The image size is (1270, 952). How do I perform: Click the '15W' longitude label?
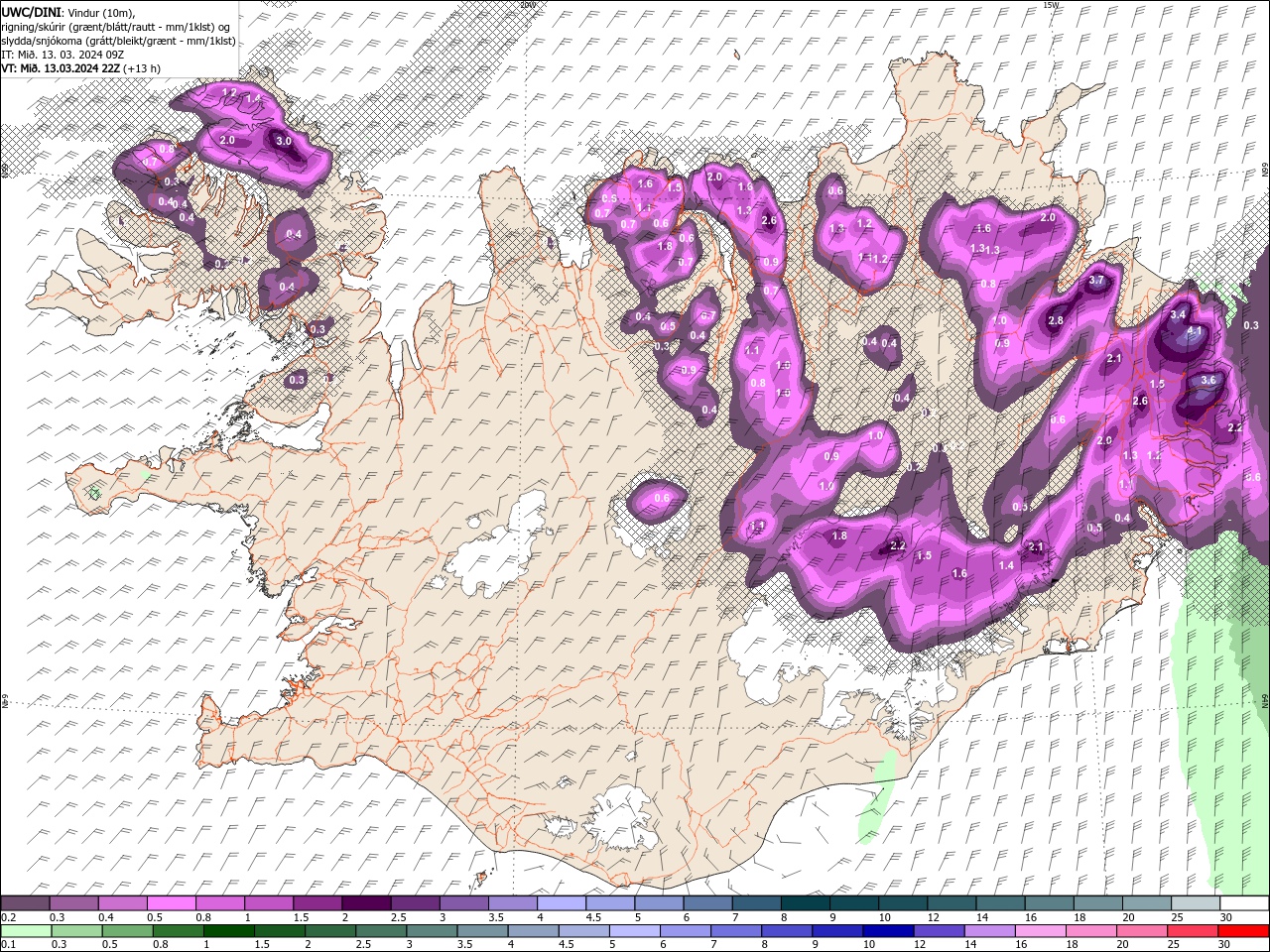[x=1051, y=5]
